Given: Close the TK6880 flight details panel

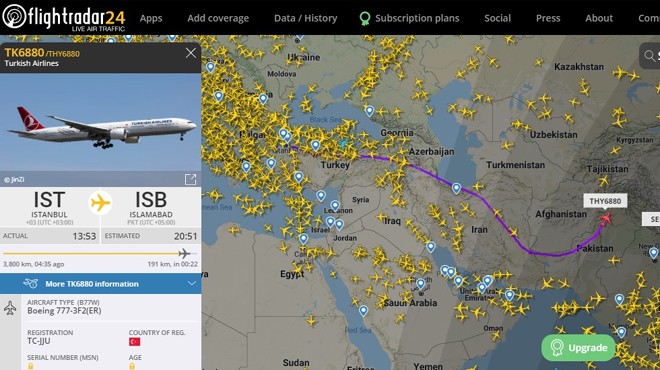Looking at the screenshot, I should click(x=191, y=53).
